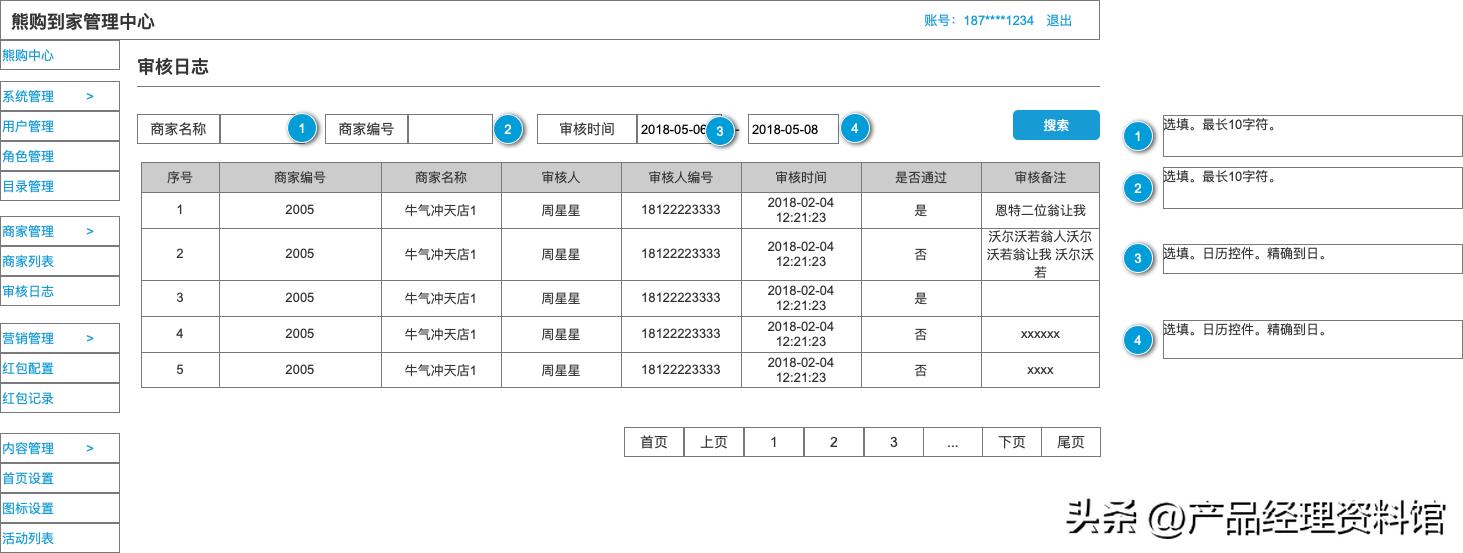Expand the 内容管理 menu section
Viewport: 1463px width, 553px height.
tap(59, 449)
